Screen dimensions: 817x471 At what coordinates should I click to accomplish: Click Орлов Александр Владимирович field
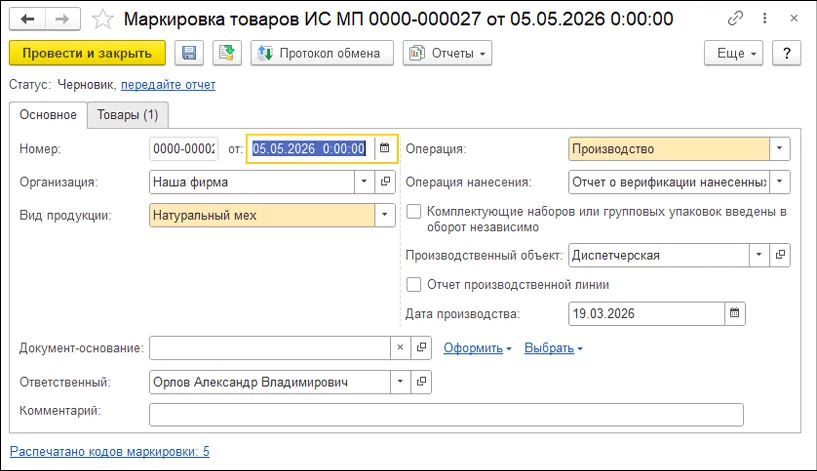[270, 381]
